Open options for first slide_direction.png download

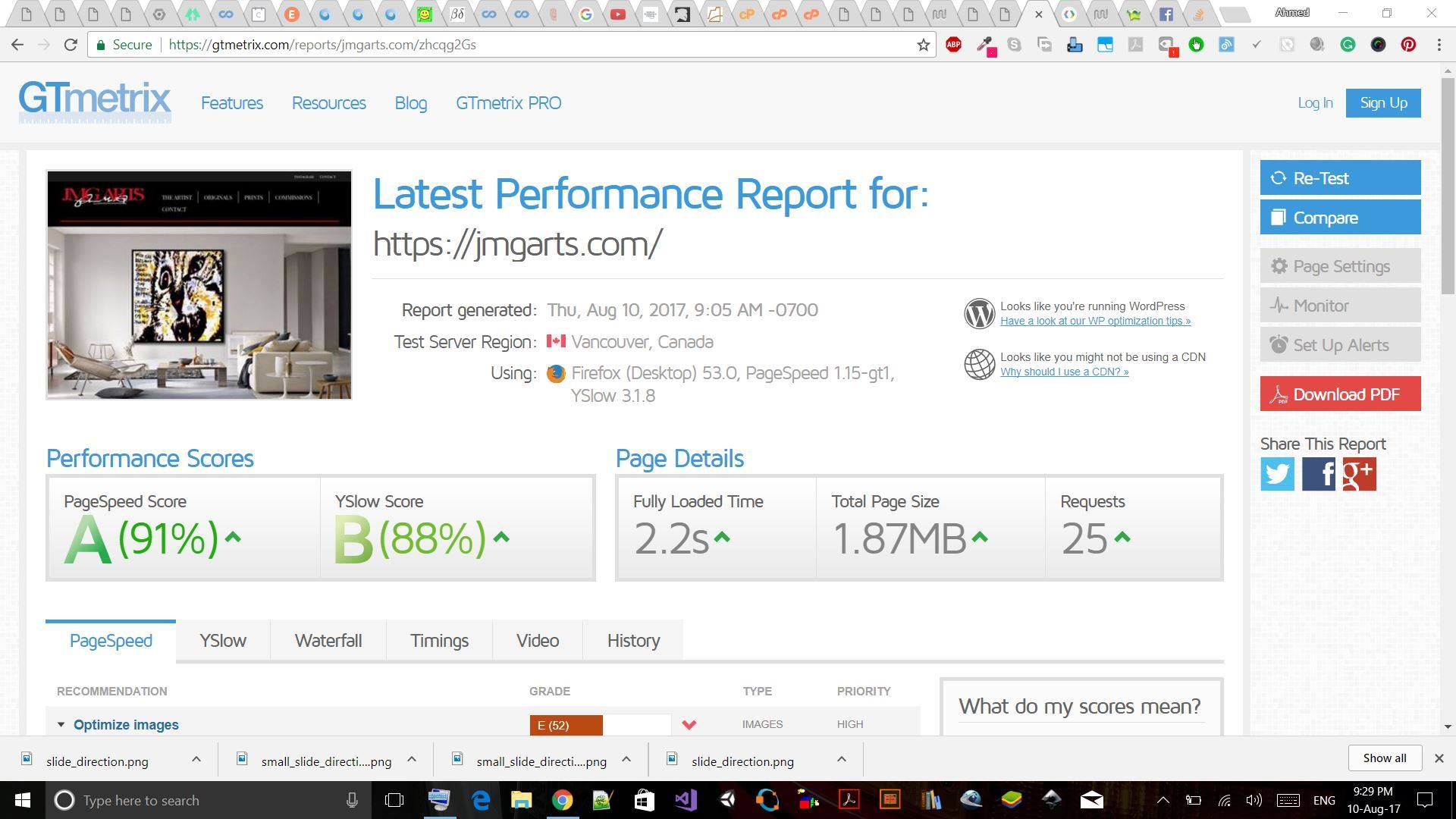196,759
